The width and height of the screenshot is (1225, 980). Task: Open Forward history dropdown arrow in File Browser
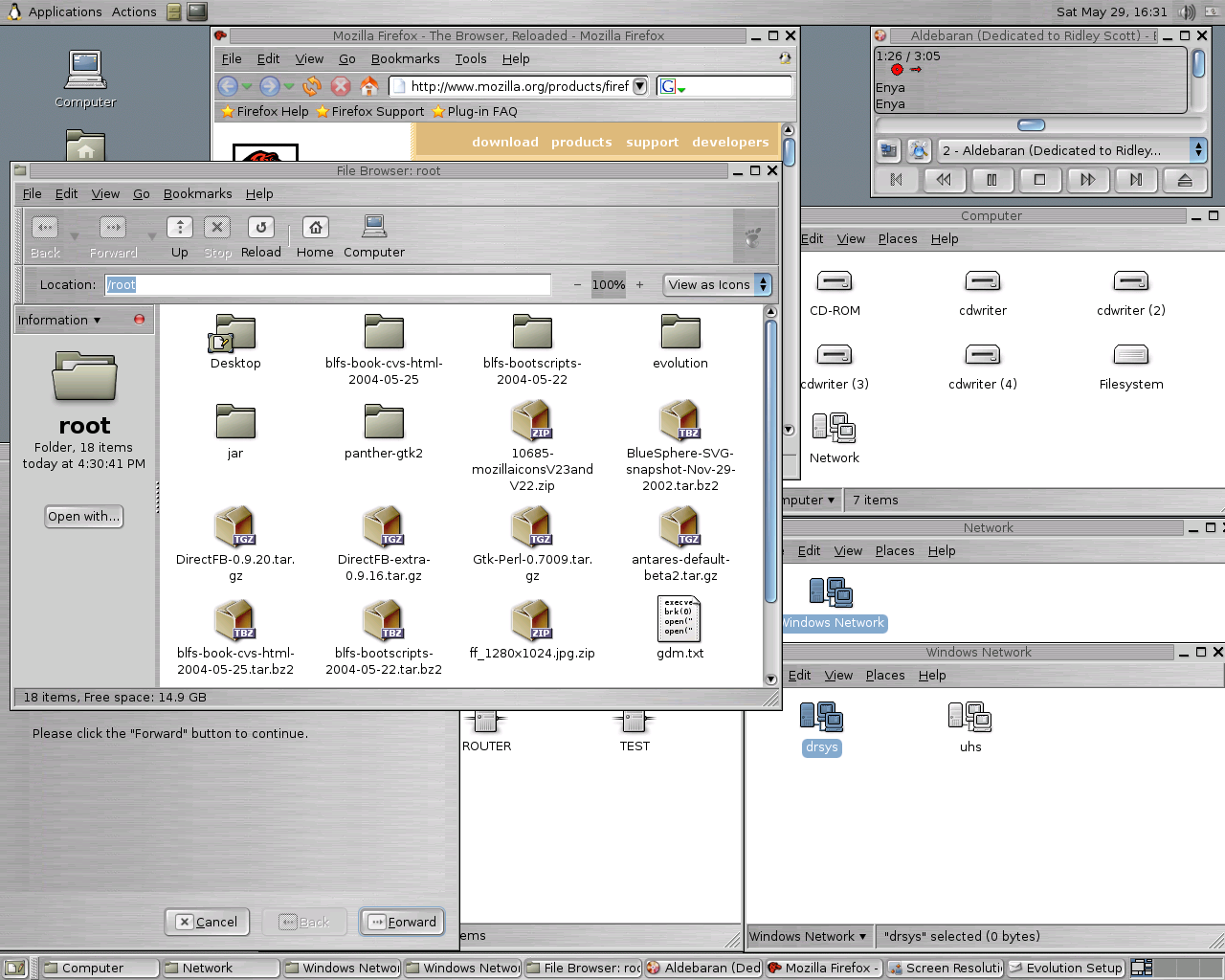(151, 236)
